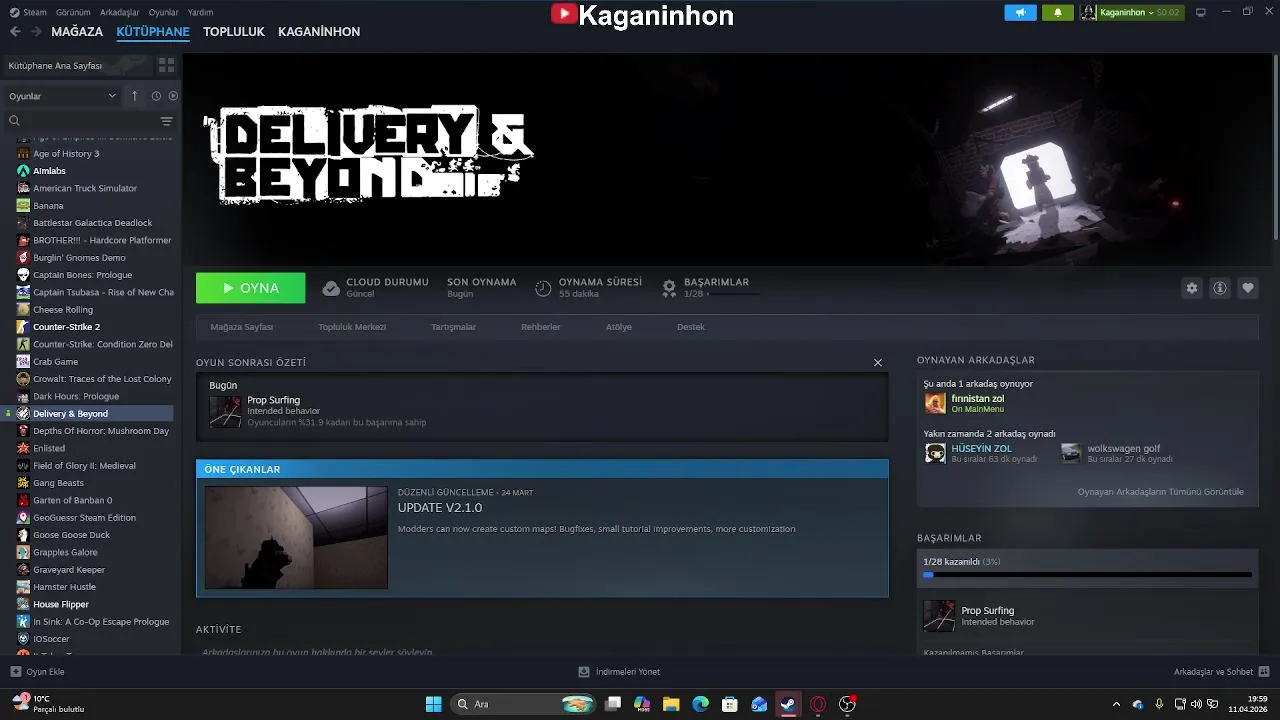Open game settings gear icon

click(1191, 288)
